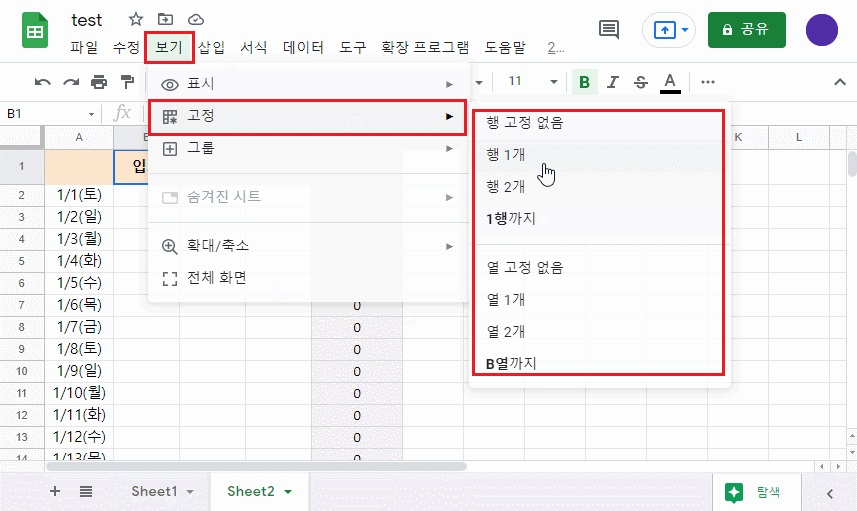Viewport: 857px width, 511px height.
Task: Open the purple account avatar
Action: pyautogui.click(x=821, y=30)
